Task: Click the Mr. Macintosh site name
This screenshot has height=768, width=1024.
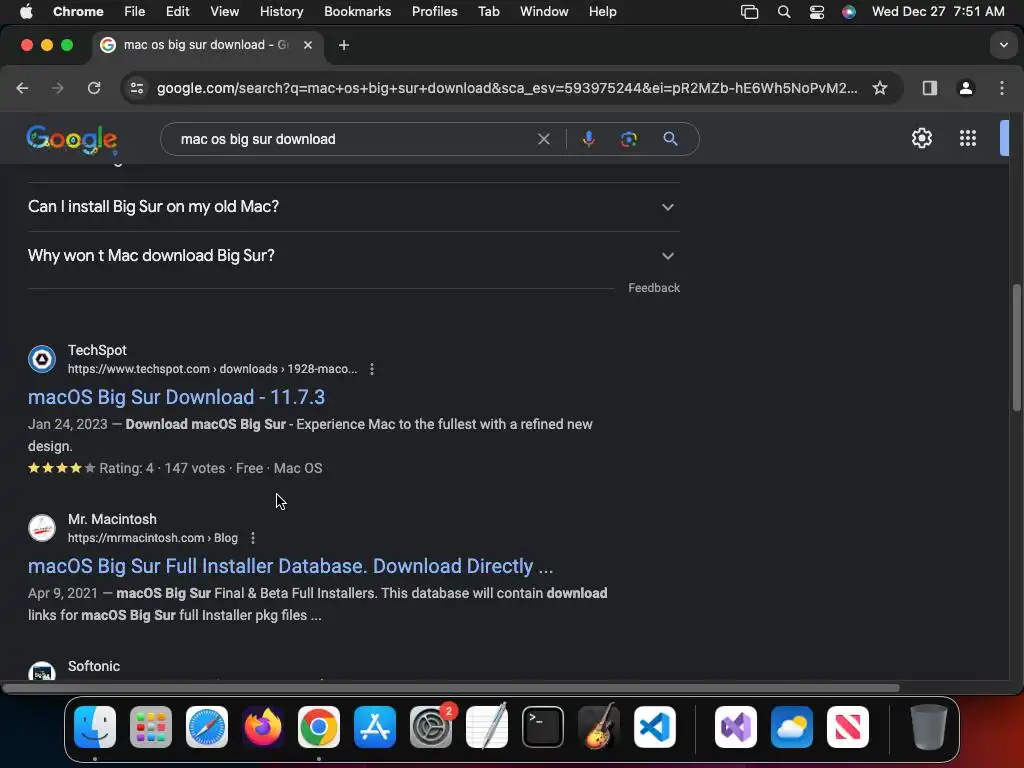Action: [112, 519]
